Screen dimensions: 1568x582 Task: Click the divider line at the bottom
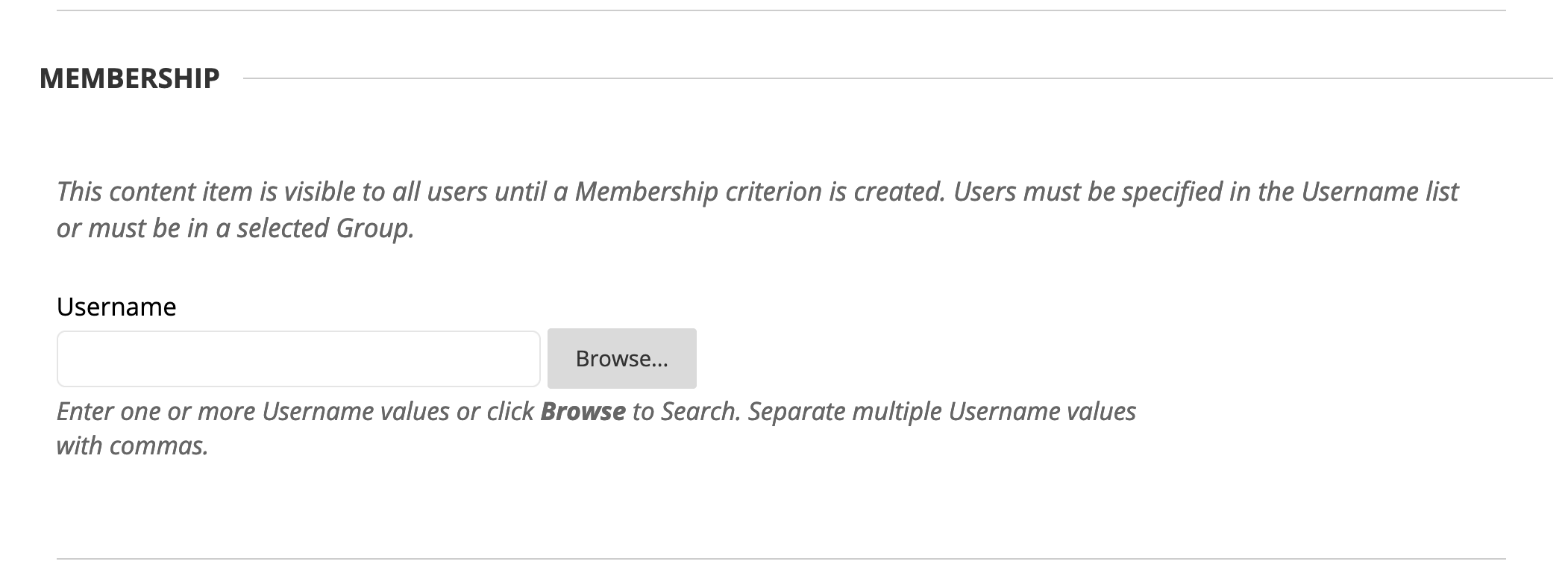(780, 559)
